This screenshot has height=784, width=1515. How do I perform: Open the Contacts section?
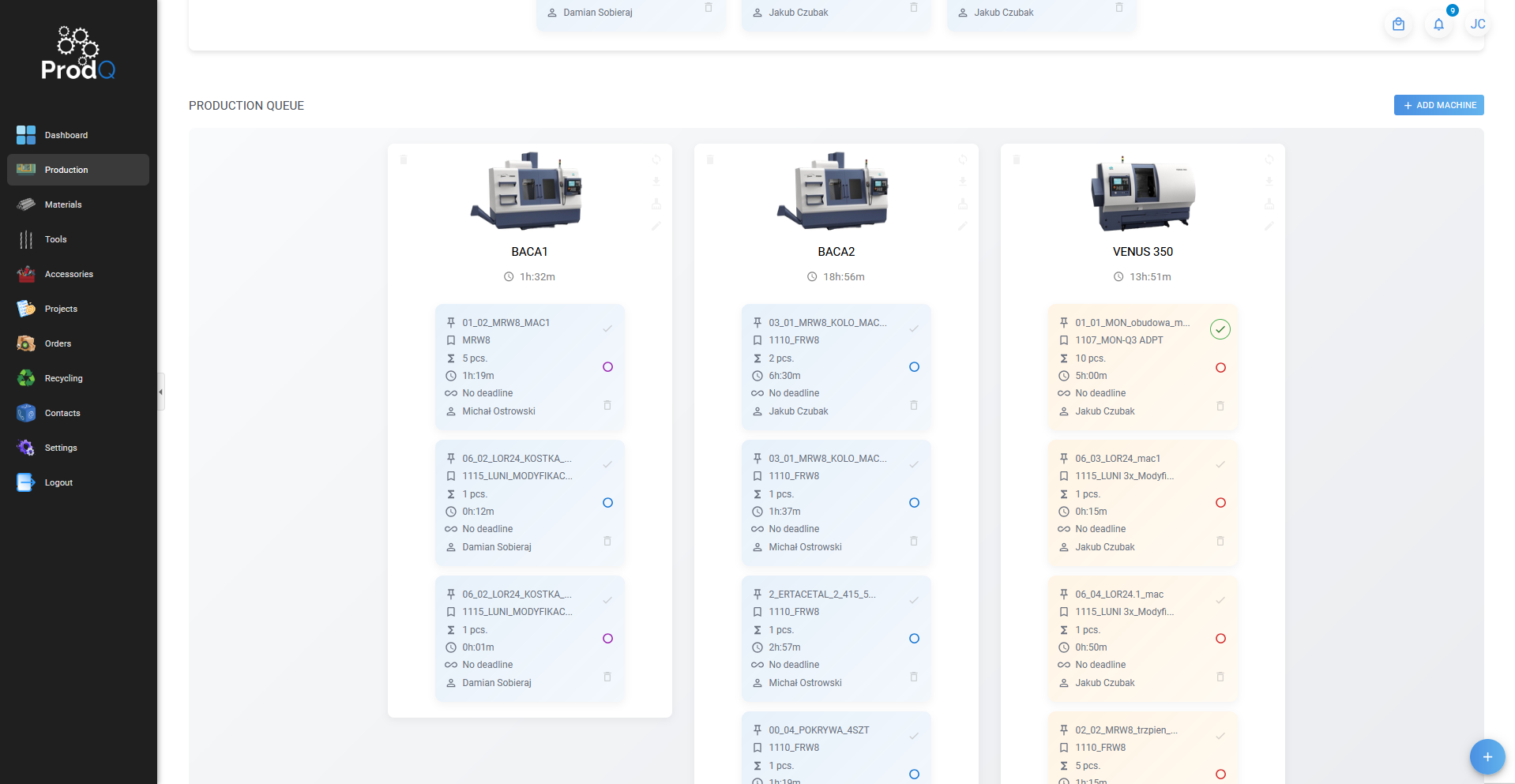pyautogui.click(x=62, y=413)
